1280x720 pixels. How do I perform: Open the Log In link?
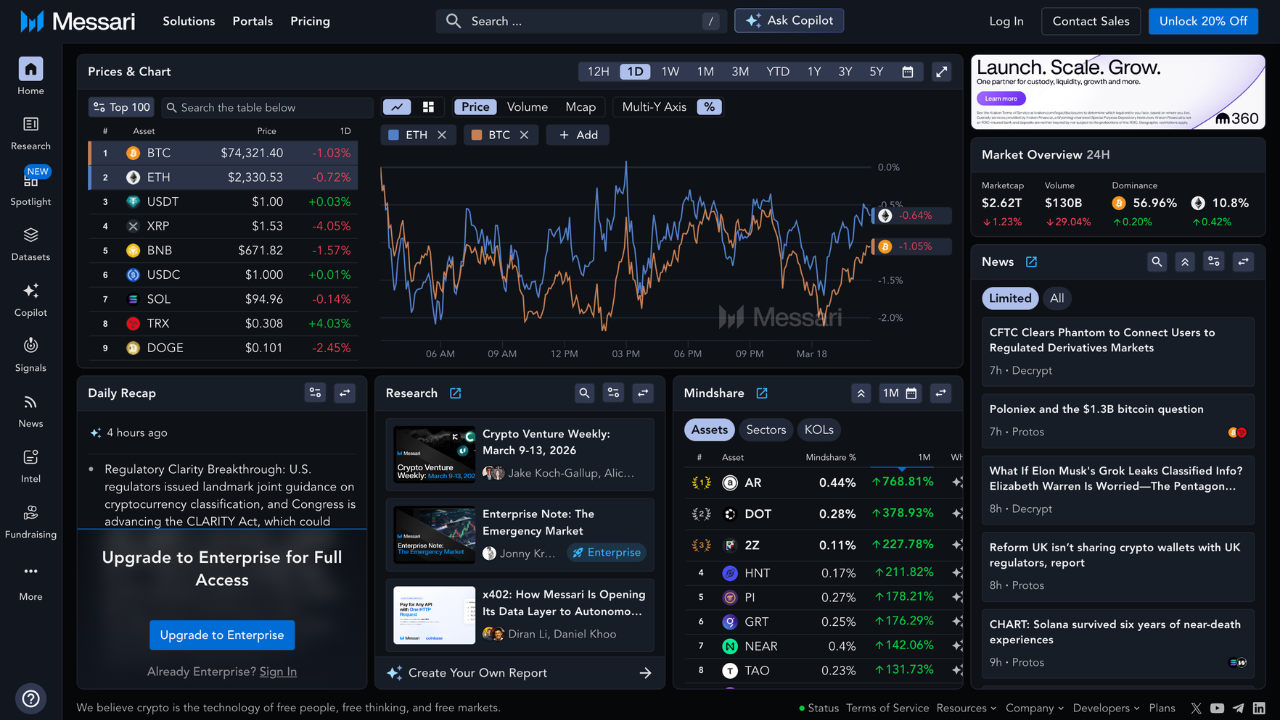tap(1006, 21)
